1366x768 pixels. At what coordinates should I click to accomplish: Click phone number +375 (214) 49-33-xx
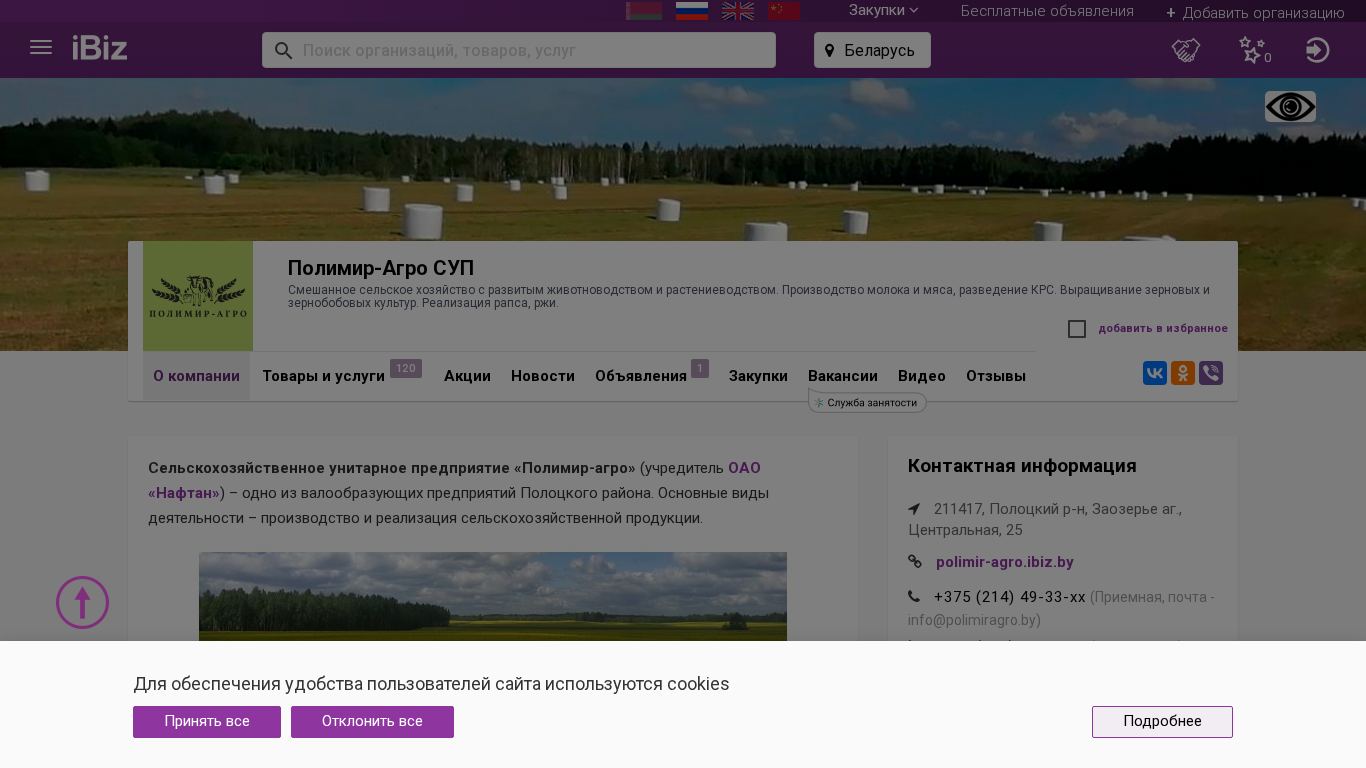pos(1010,597)
